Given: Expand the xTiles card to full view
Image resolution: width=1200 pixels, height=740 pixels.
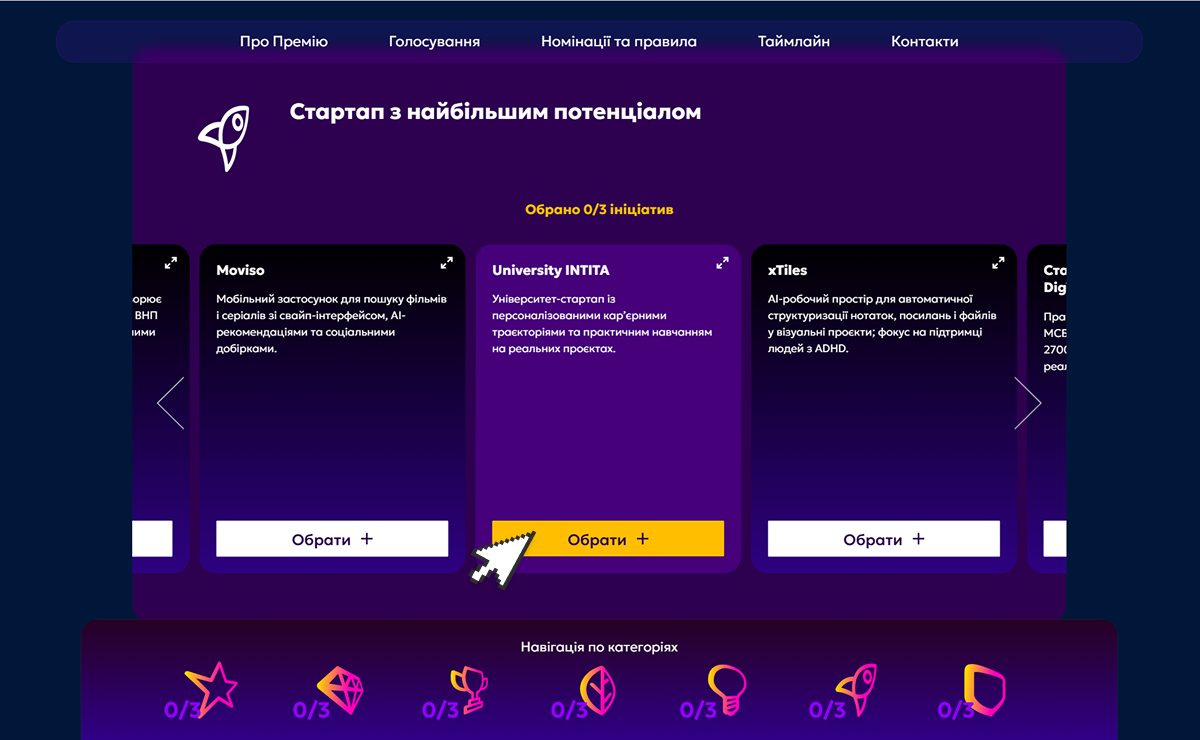Looking at the screenshot, I should (x=998, y=263).
